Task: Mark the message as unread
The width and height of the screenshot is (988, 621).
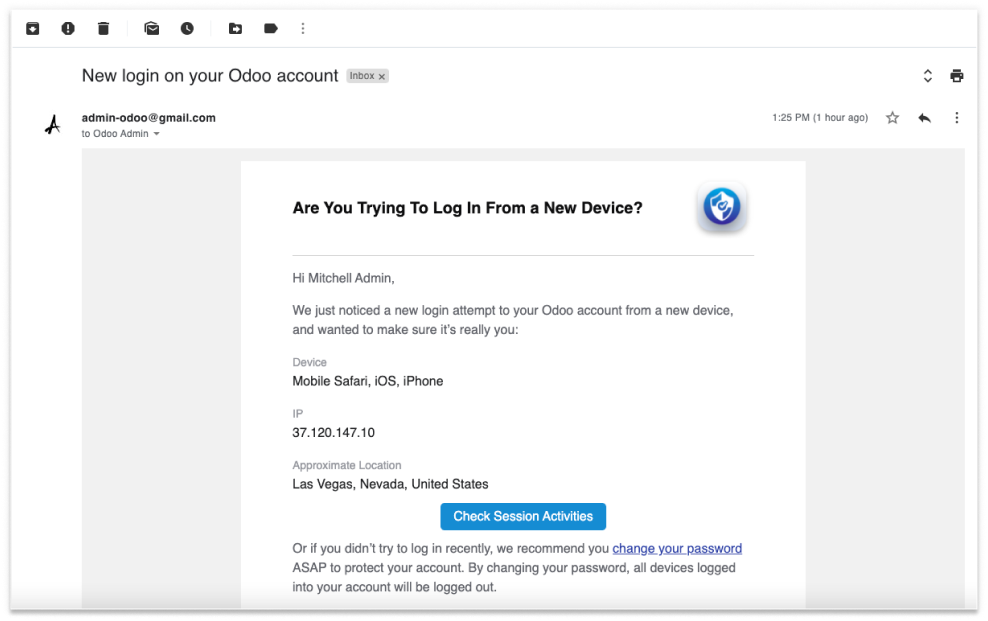Action: (x=151, y=29)
